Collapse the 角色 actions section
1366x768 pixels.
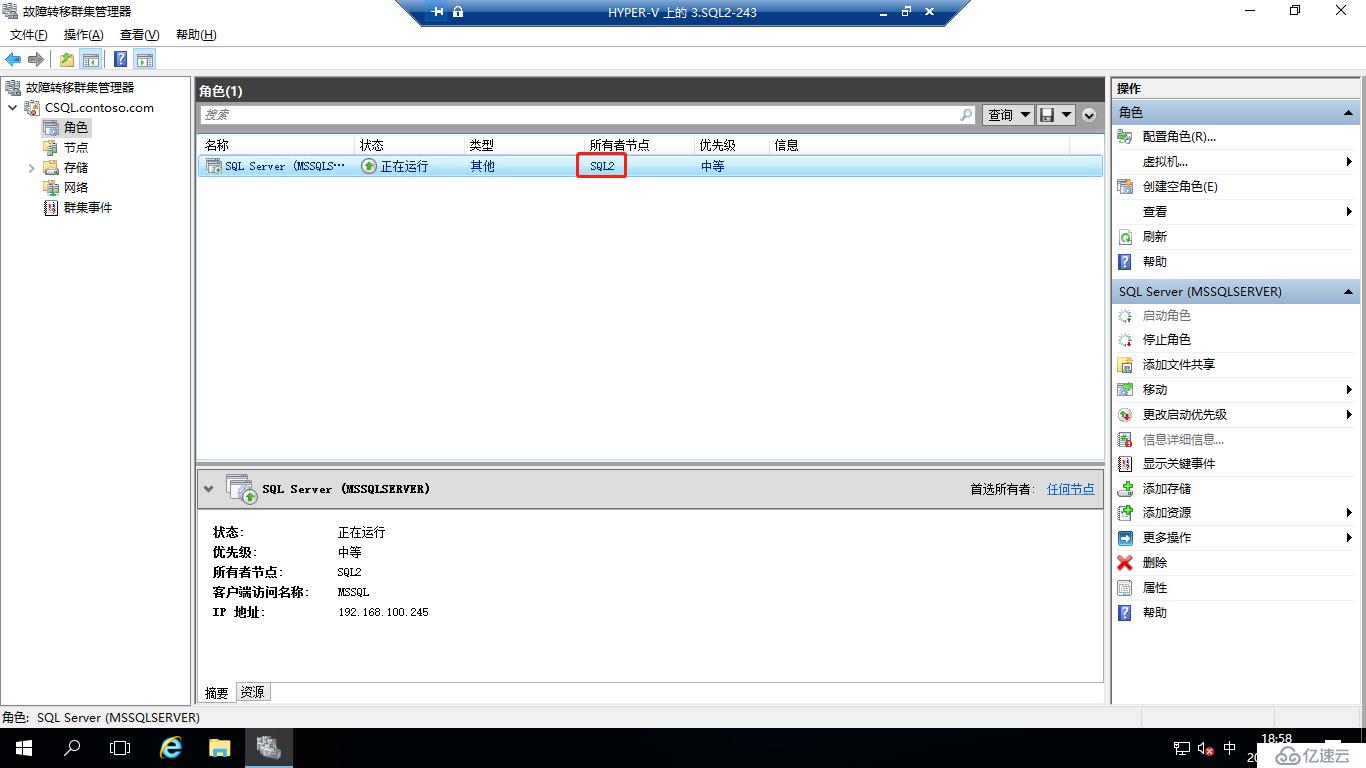tap(1348, 113)
